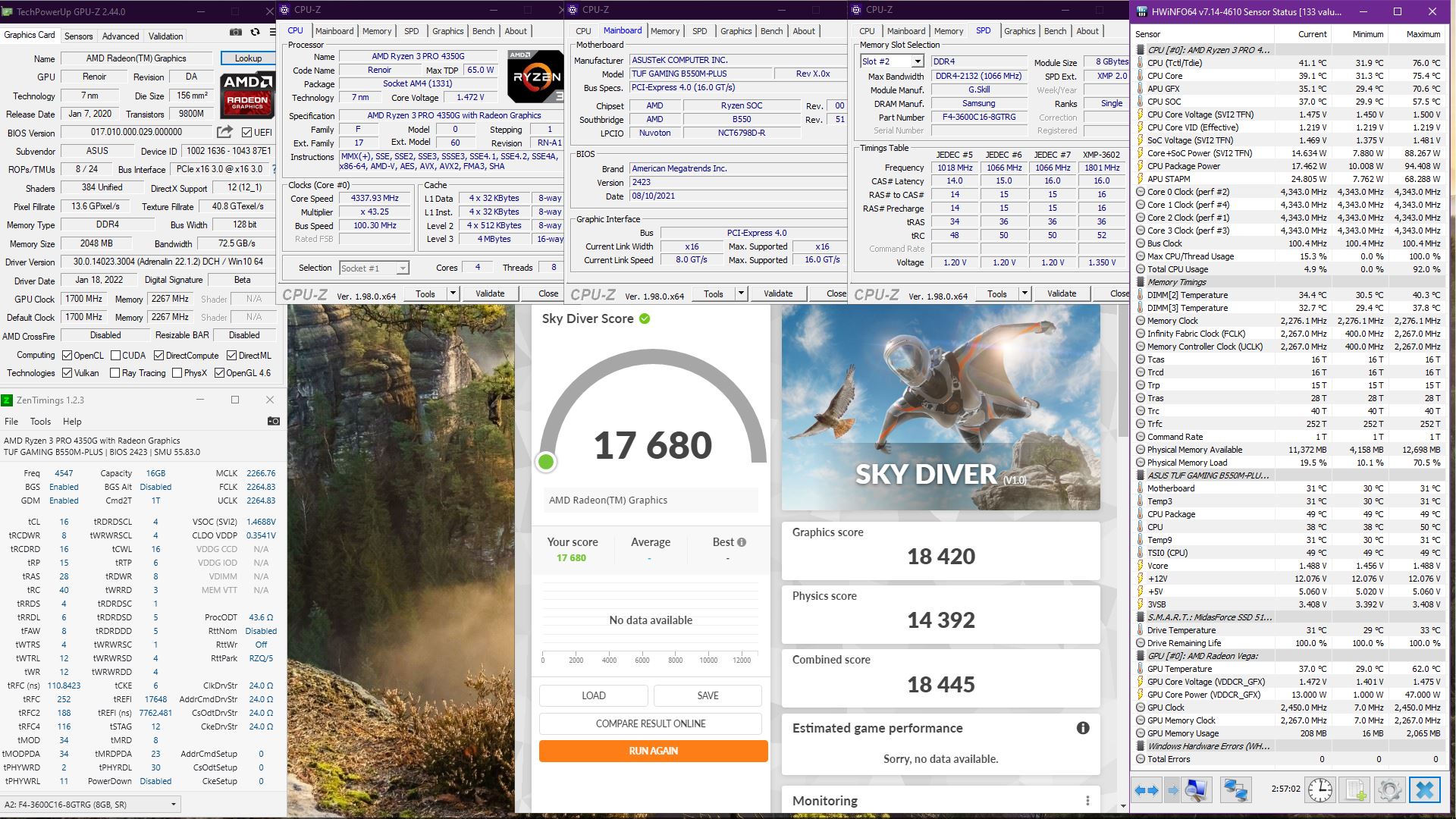This screenshot has height=819, width=1456.
Task: Toggle the OpenCL checkbox
Action: pyautogui.click(x=67, y=355)
